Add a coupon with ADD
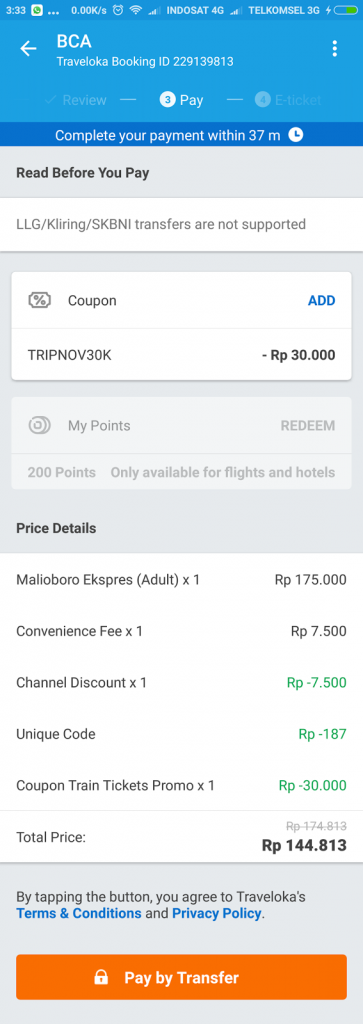The image size is (363, 1024). pyautogui.click(x=321, y=300)
